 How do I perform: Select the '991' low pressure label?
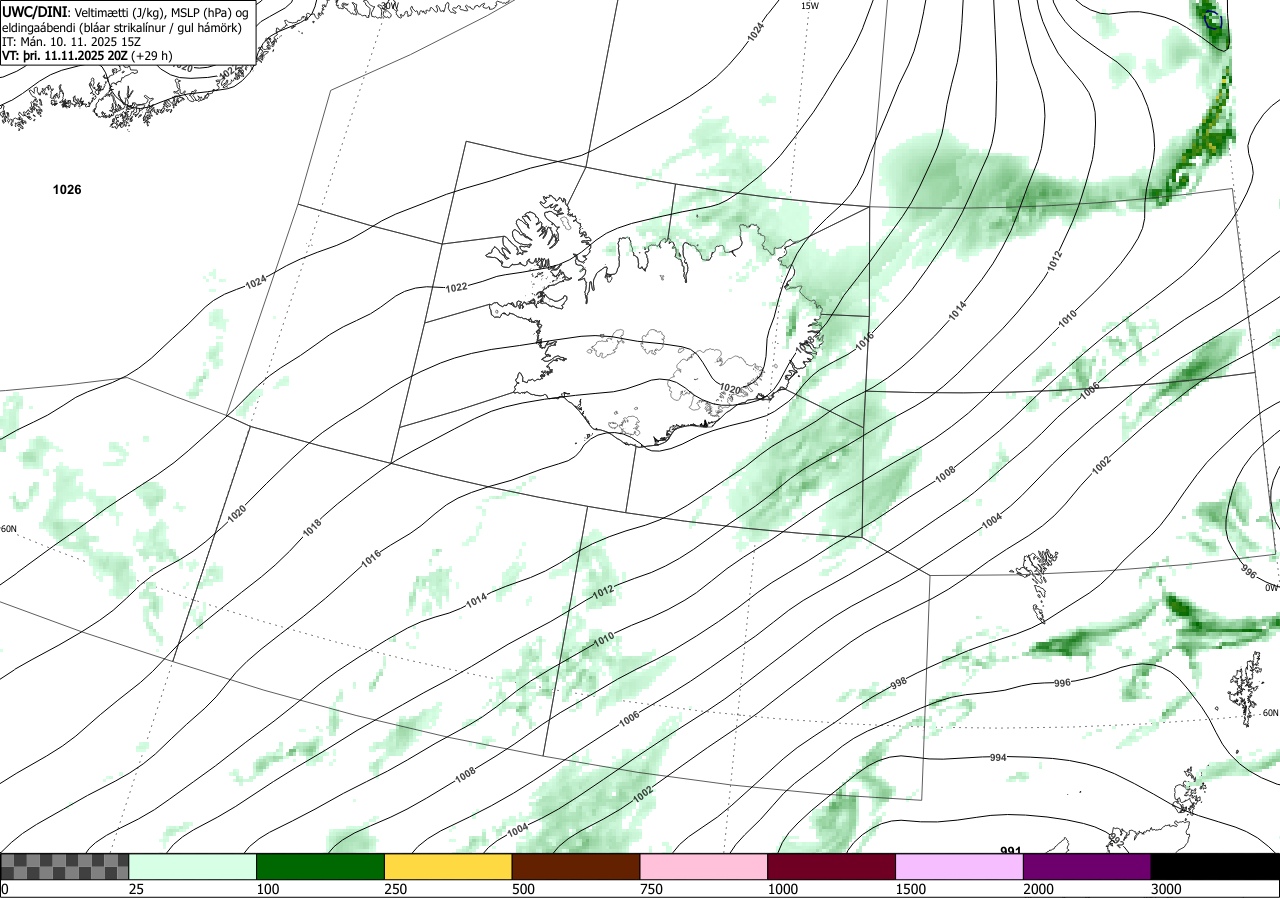pos(1011,851)
